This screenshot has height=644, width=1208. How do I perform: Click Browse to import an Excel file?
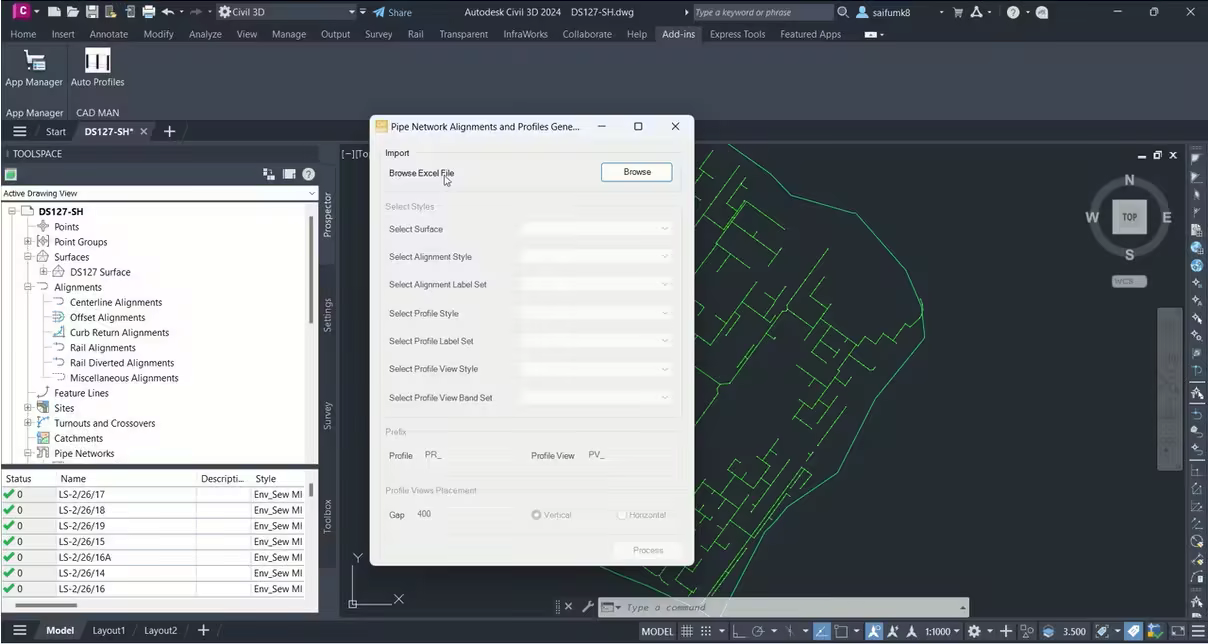point(636,172)
